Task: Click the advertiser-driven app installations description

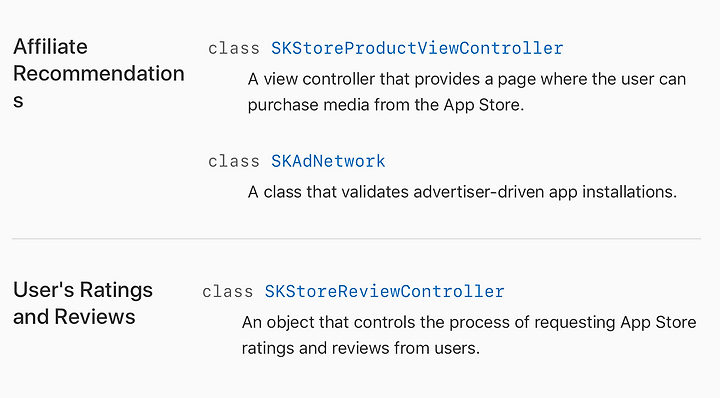Action: tap(462, 192)
